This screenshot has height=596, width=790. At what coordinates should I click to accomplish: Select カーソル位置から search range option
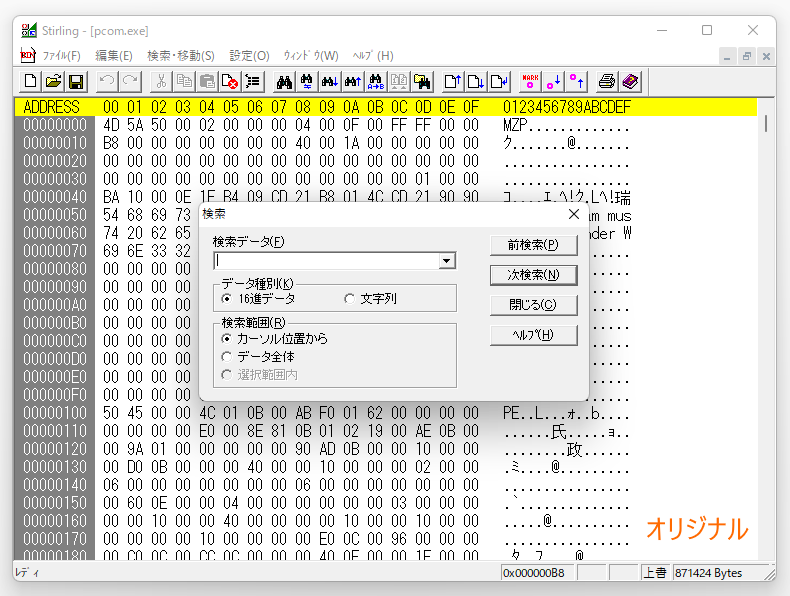pyautogui.click(x=227, y=339)
